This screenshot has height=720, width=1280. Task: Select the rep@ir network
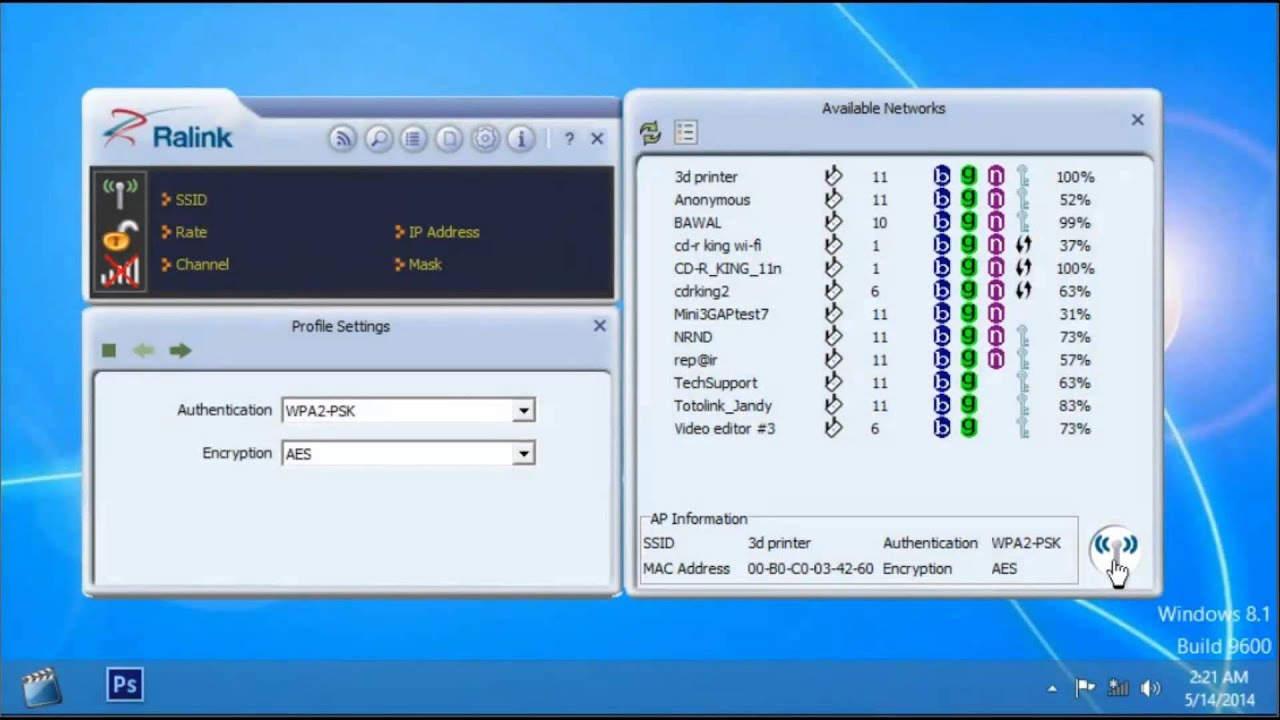[x=695, y=360]
